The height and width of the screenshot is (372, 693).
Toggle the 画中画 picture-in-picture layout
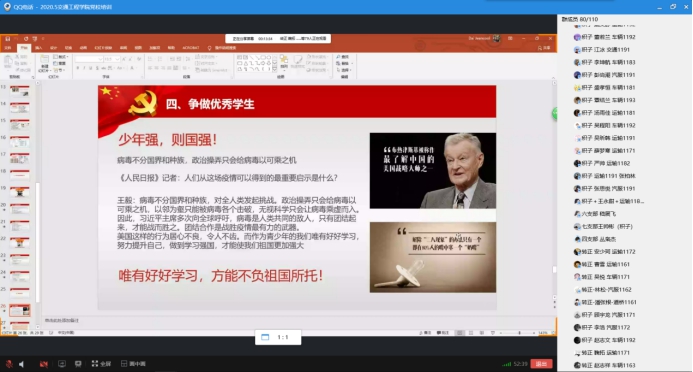[133, 364]
